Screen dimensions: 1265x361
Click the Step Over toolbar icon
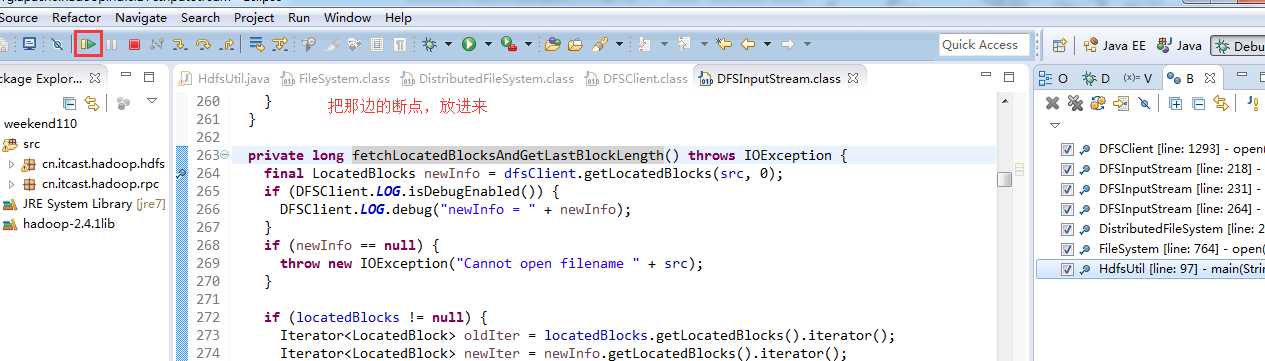(203, 44)
